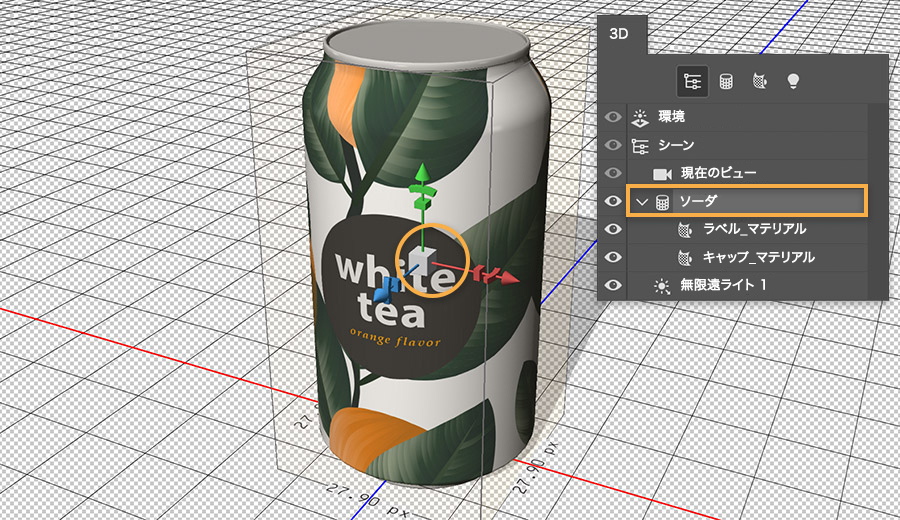The height and width of the screenshot is (520, 900).
Task: Hide the ソーダ mesh
Action: (612, 201)
